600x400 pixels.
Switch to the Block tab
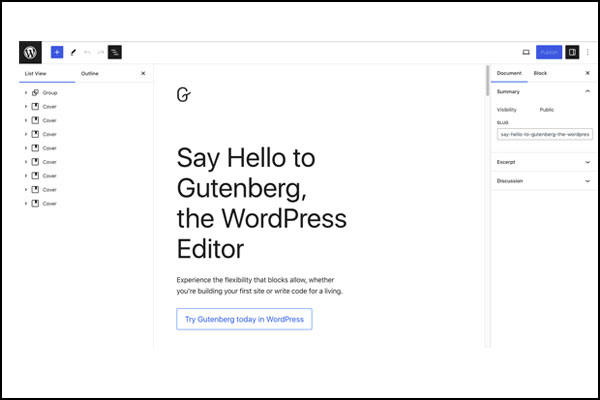coord(540,73)
